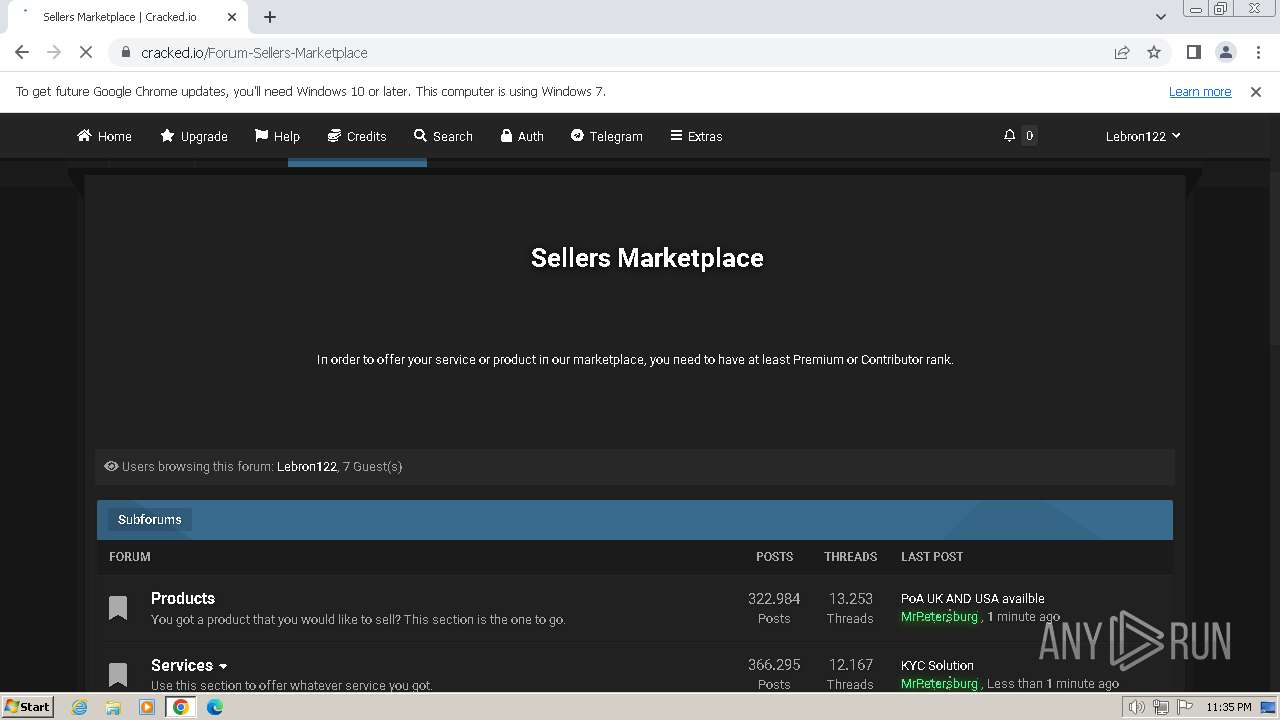Click the site lock icon
Viewport: 1280px width, 720px height.
[126, 52]
